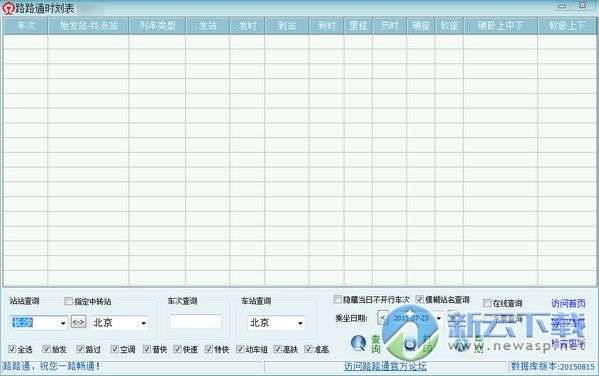Open the 北京 destination station dropdown
The height and width of the screenshot is (376, 599).
pos(144,323)
